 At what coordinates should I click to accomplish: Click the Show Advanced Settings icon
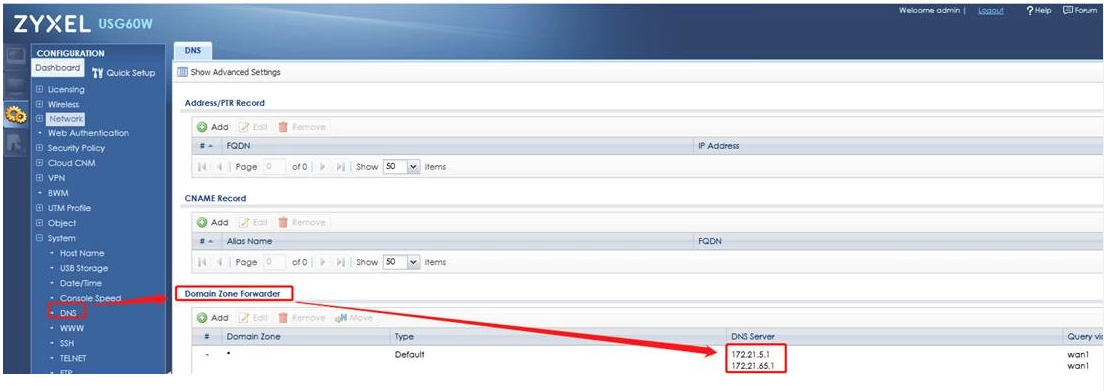click(x=182, y=72)
